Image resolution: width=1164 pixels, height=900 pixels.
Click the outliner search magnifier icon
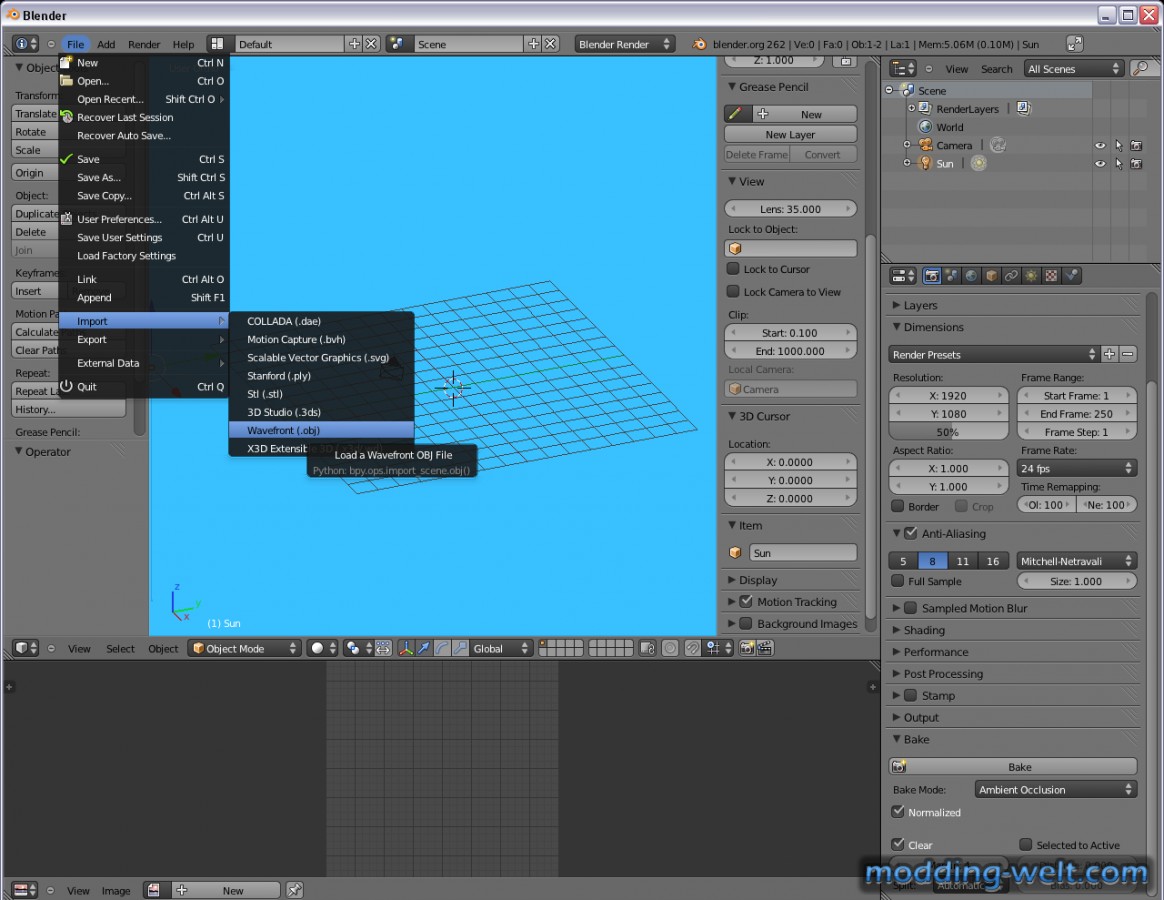pos(1142,68)
